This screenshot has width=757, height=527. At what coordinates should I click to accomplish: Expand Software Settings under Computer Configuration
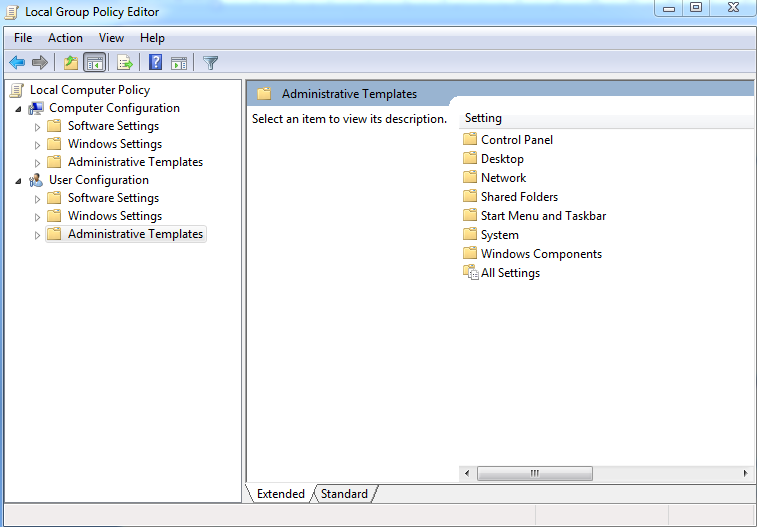point(37,127)
